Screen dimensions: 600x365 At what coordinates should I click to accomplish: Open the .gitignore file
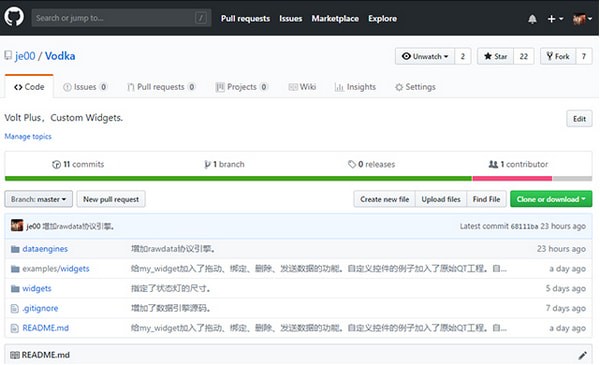pyautogui.click(x=40, y=308)
